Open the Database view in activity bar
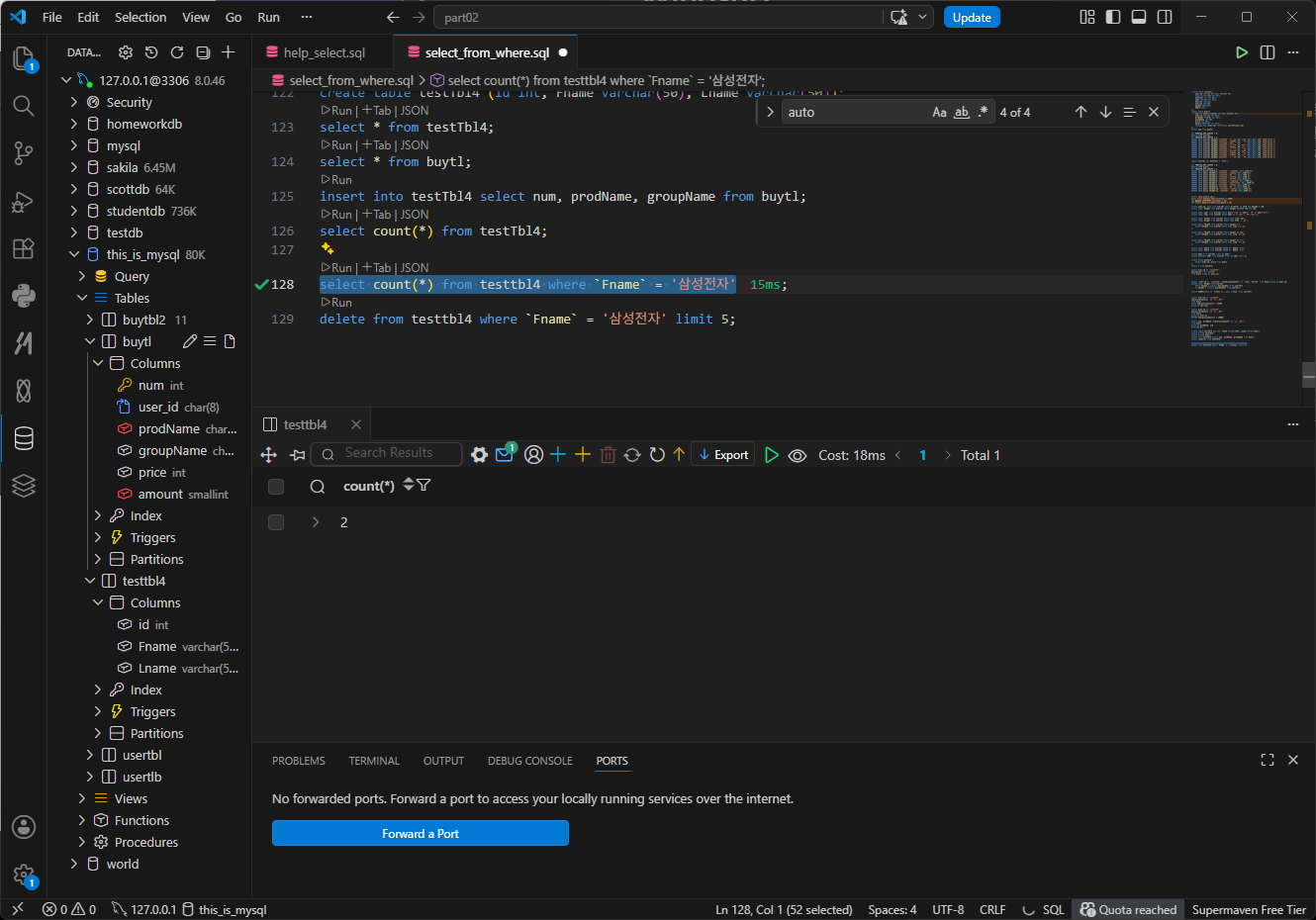 [x=24, y=438]
